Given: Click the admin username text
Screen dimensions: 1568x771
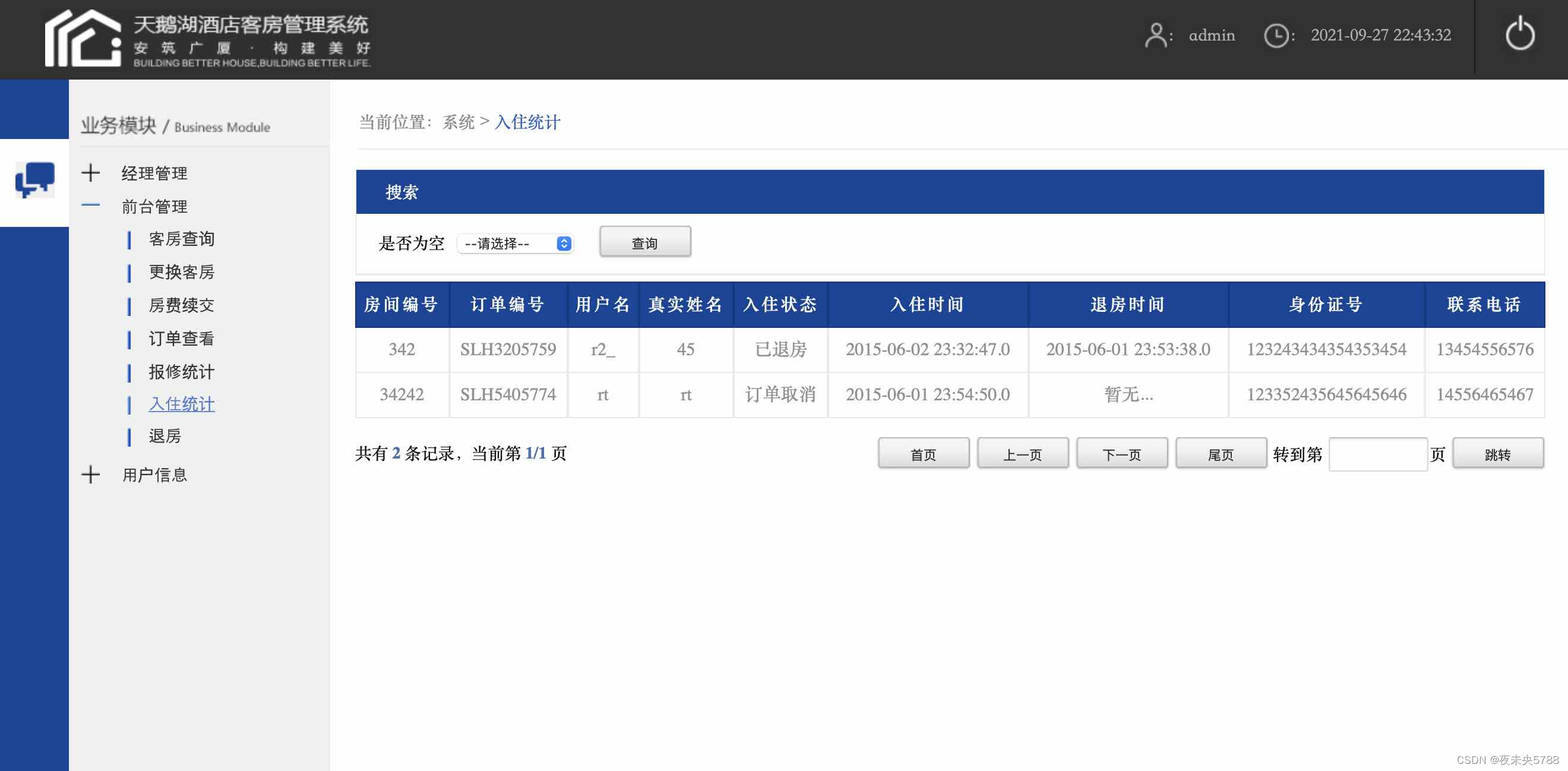Looking at the screenshot, I should (1211, 35).
